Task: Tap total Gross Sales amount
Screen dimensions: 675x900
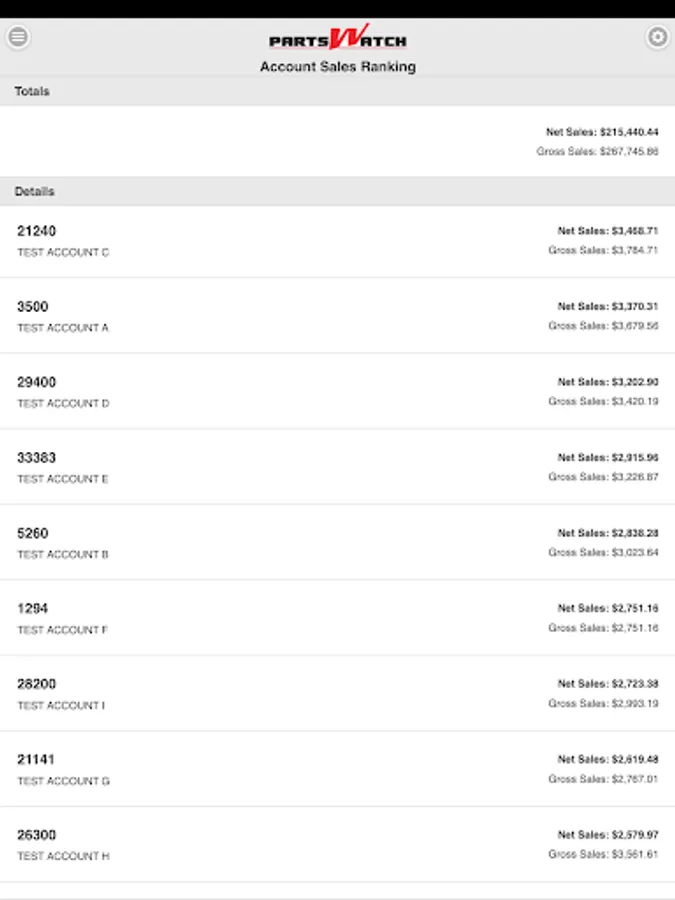Action: click(x=598, y=152)
